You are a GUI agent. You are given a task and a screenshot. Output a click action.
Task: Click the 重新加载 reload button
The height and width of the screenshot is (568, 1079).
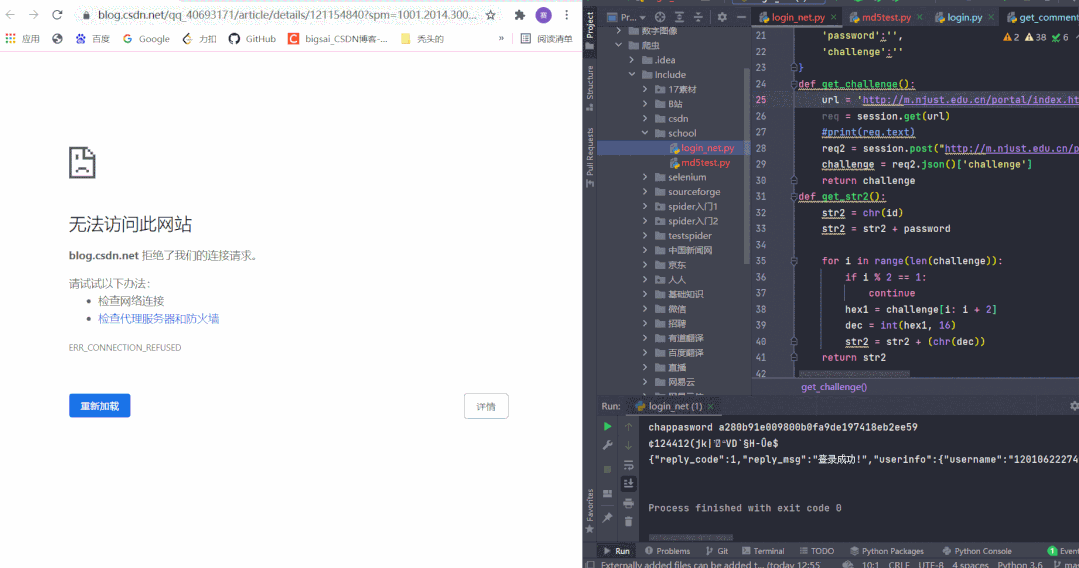(x=100, y=406)
